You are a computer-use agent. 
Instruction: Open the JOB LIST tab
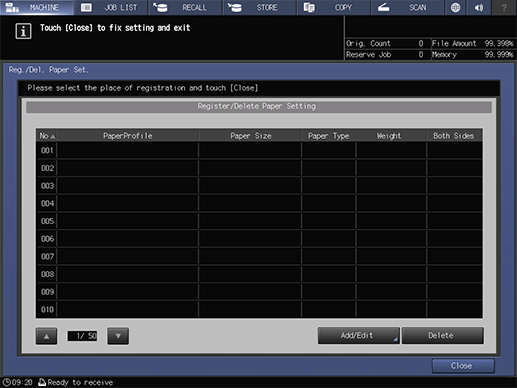(111, 7)
